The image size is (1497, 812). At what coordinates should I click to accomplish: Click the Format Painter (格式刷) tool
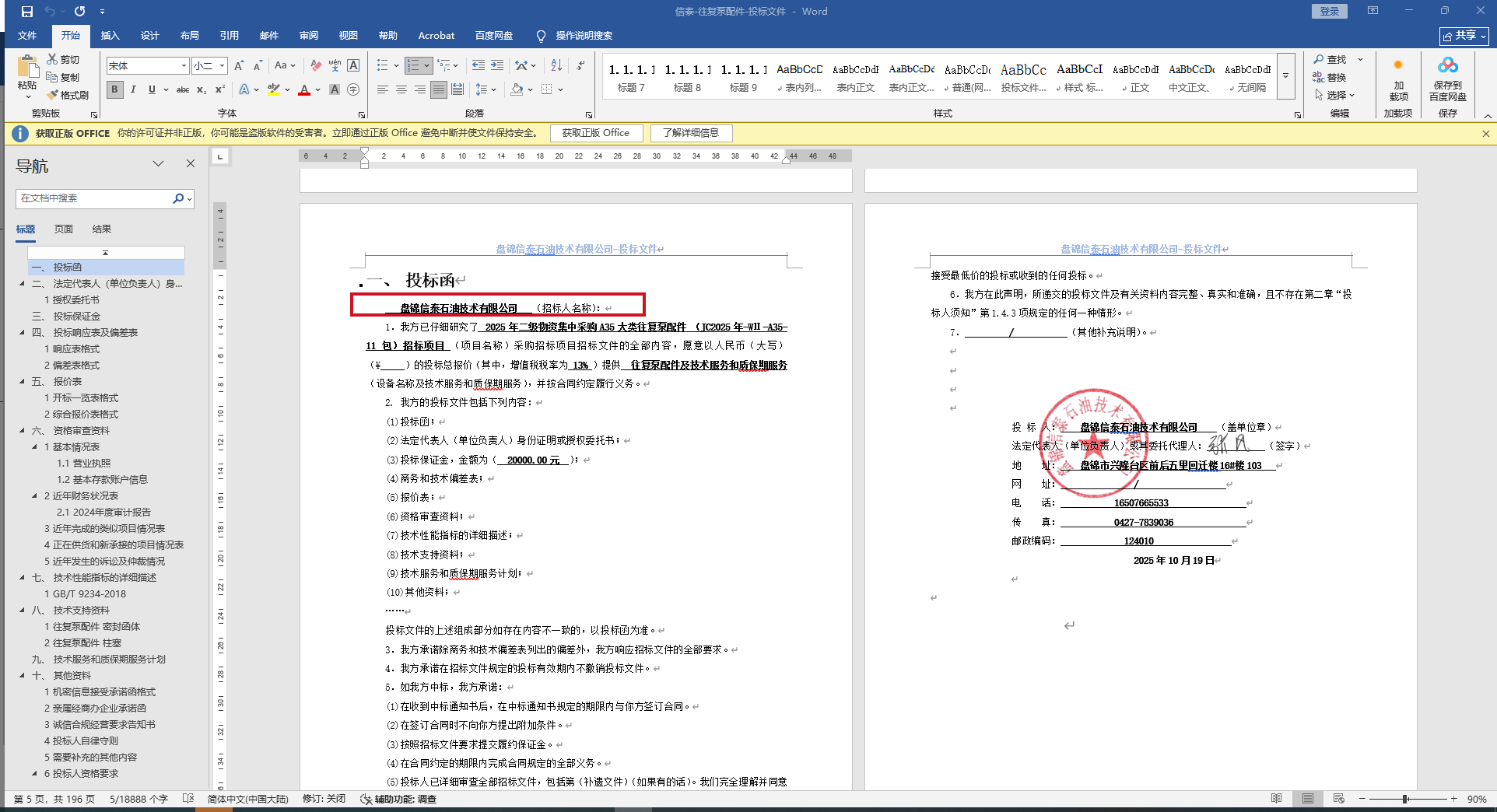click(x=68, y=95)
